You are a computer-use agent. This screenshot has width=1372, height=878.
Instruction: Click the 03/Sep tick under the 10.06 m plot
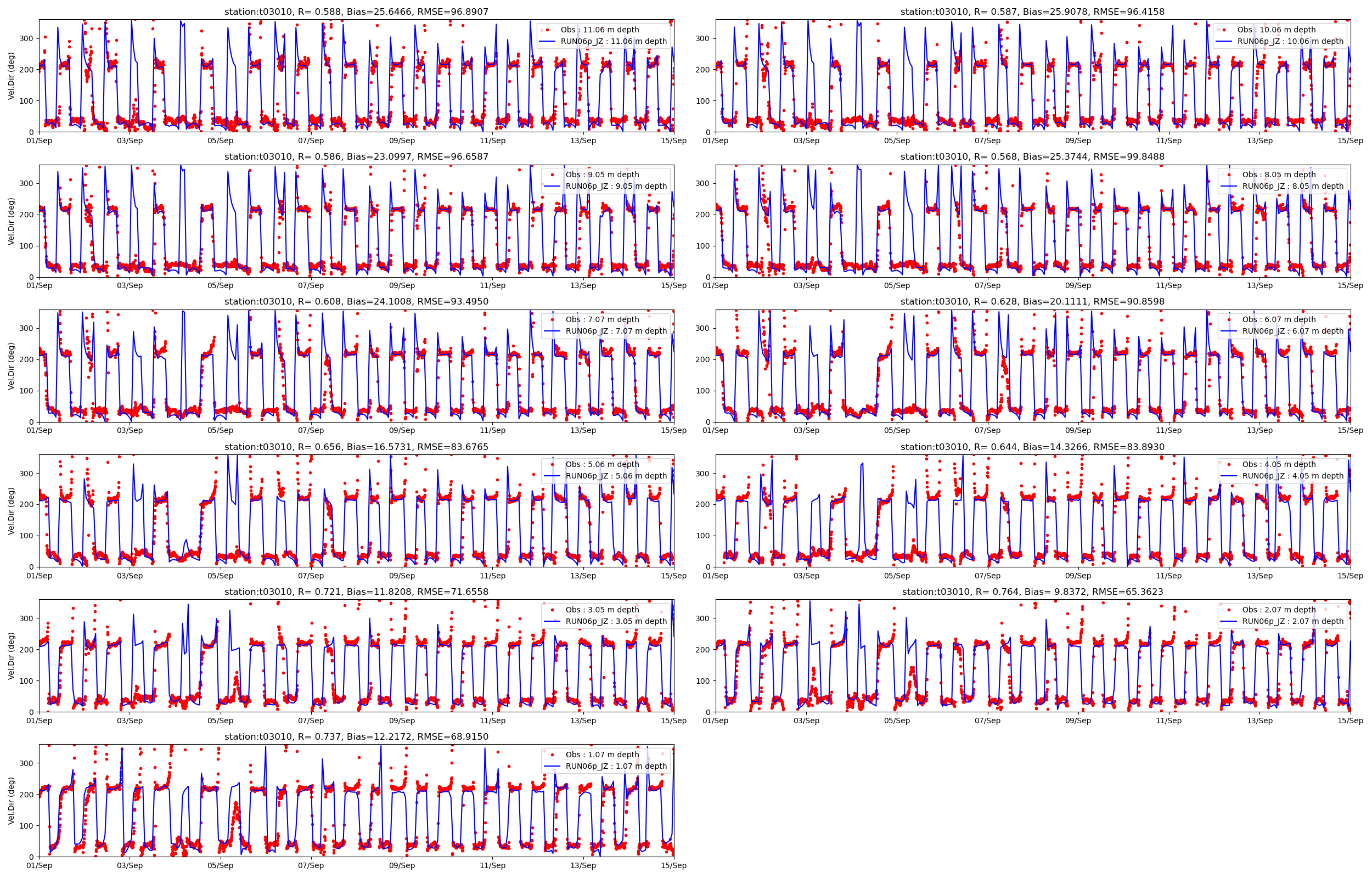tap(806, 141)
